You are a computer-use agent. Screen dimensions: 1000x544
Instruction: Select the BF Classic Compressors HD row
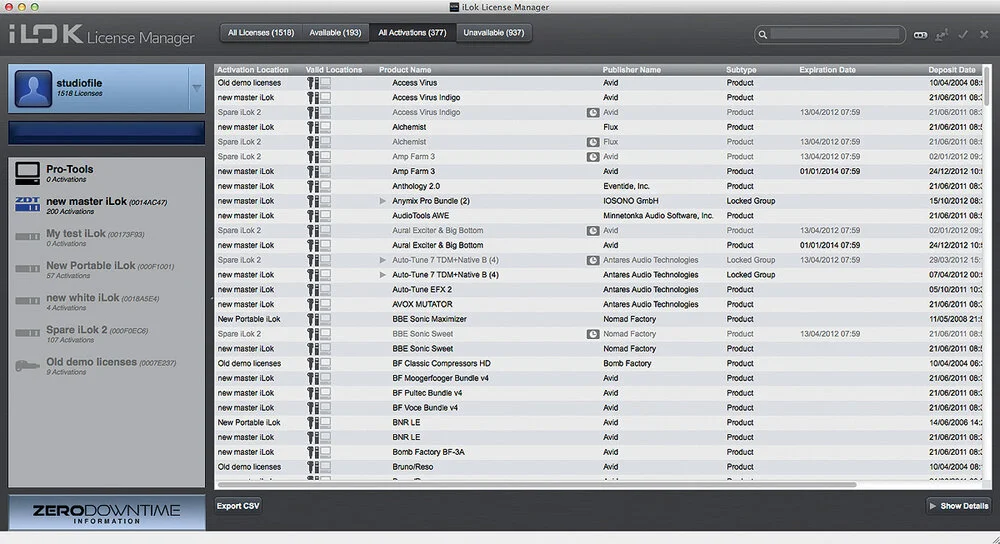coord(599,364)
